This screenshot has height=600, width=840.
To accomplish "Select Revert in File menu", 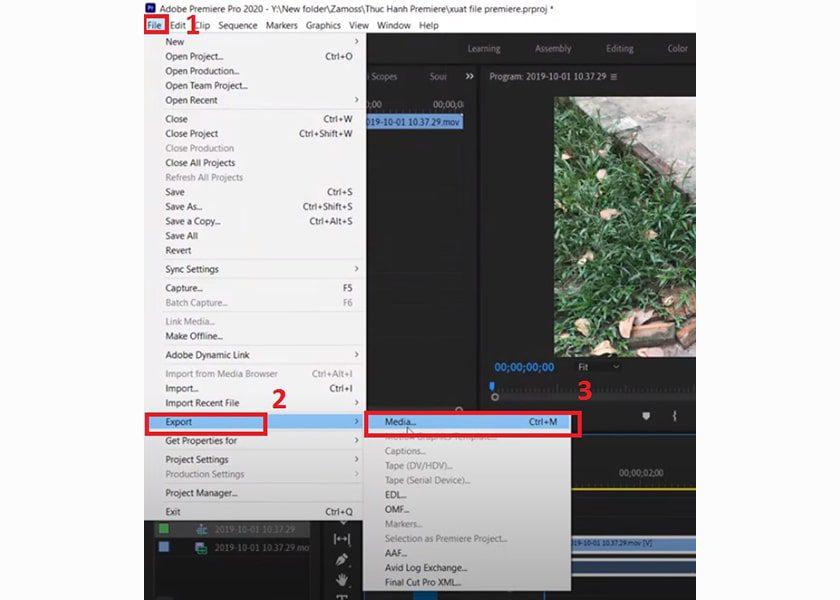I will pos(255,250).
